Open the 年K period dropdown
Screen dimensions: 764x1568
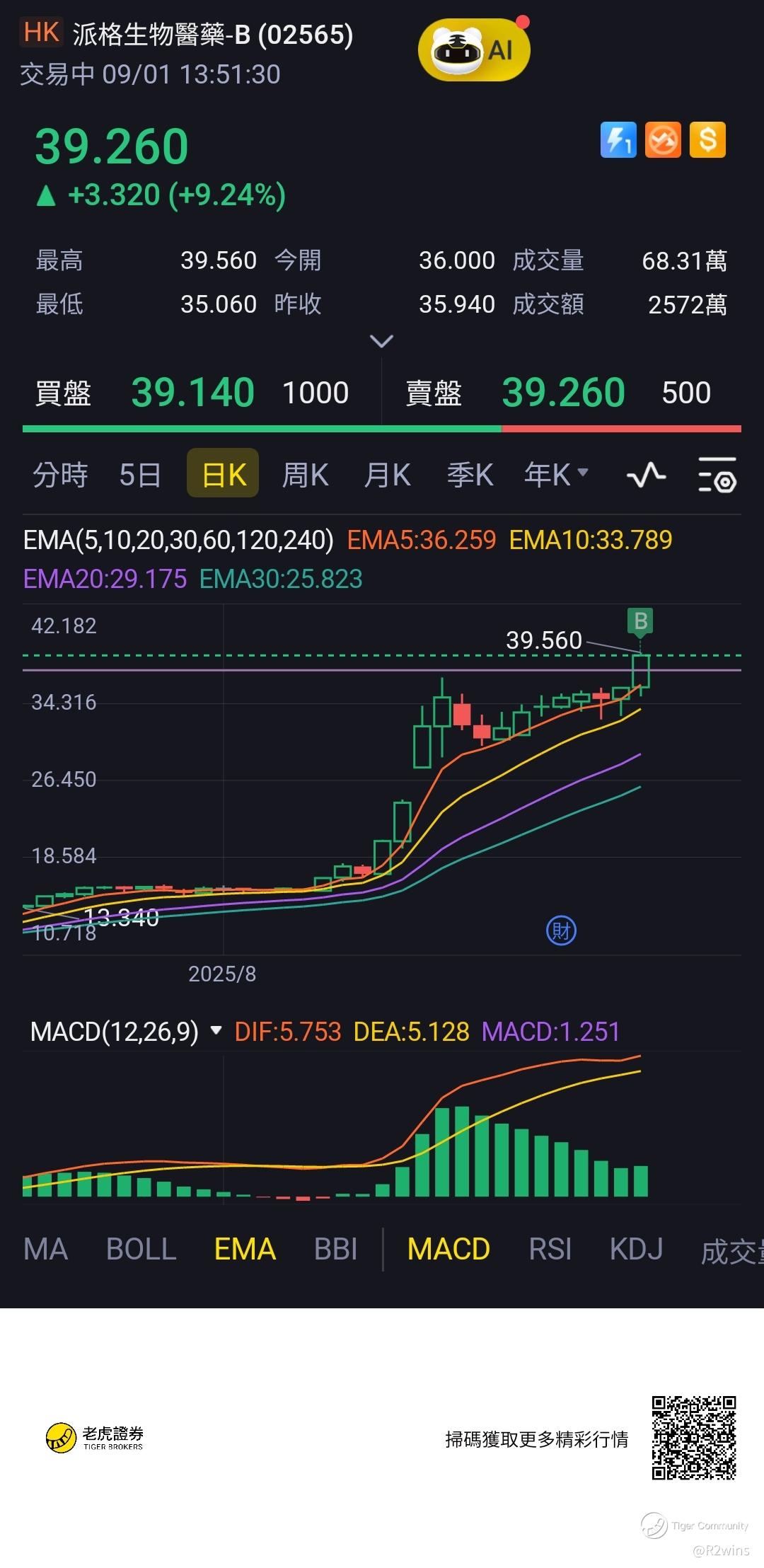pos(556,475)
